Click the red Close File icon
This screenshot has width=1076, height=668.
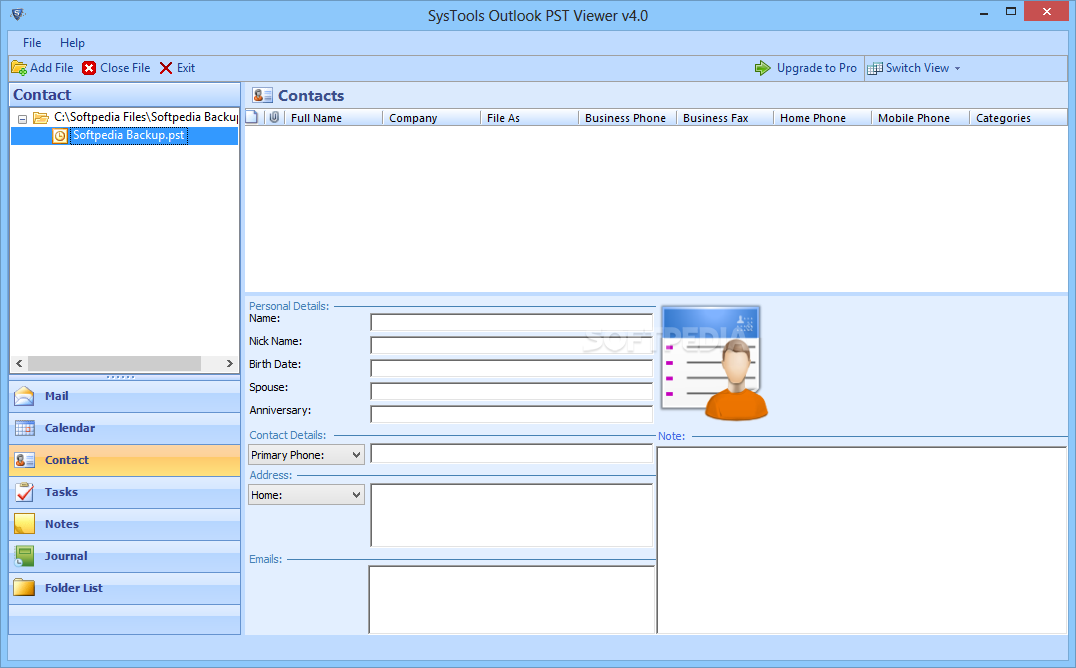pos(89,68)
